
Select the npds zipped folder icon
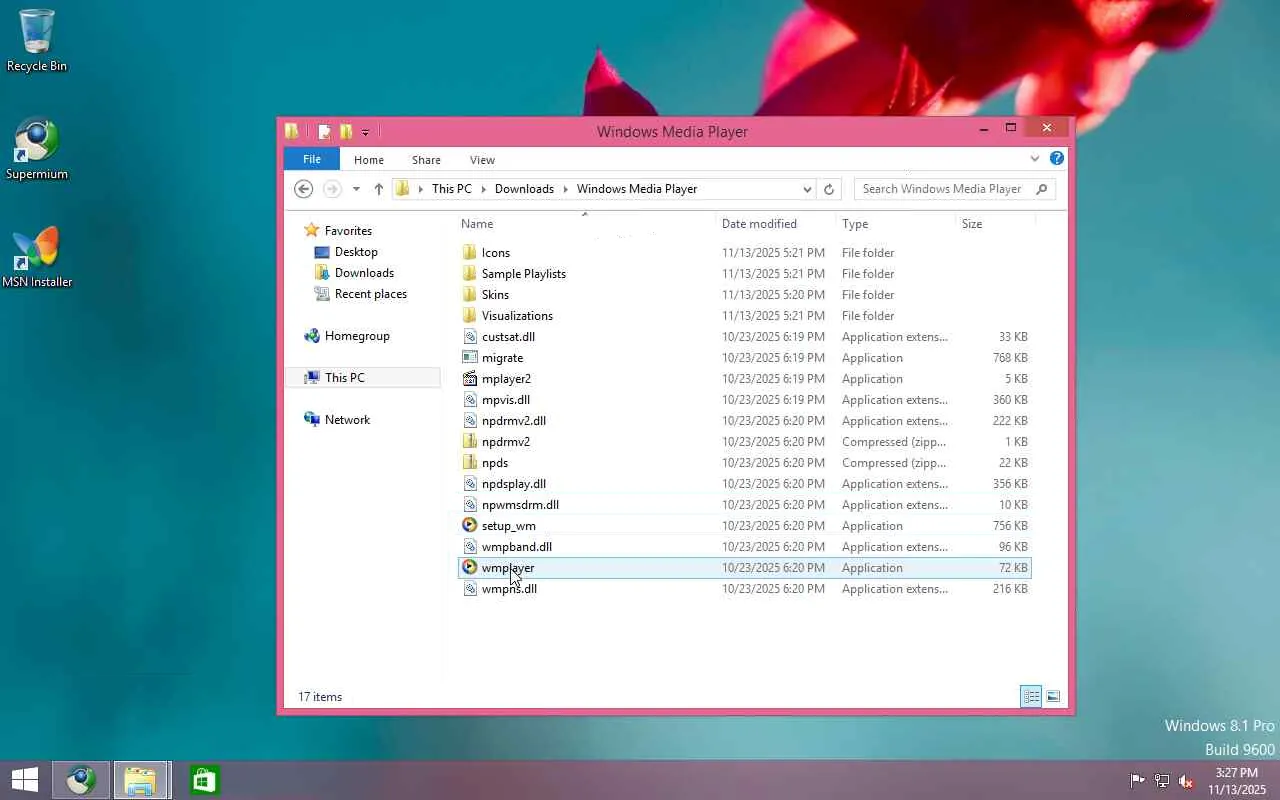click(470, 462)
